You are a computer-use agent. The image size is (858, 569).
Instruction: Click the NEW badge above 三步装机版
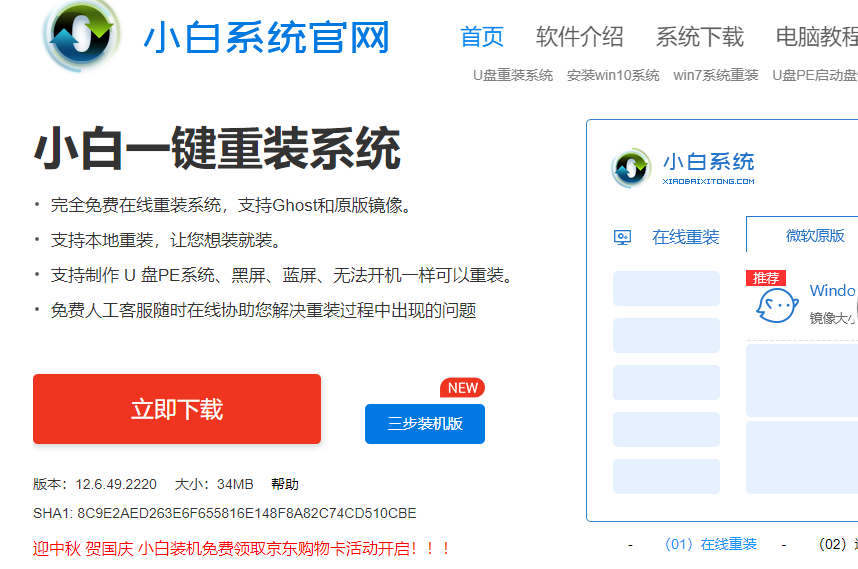pyautogui.click(x=462, y=388)
